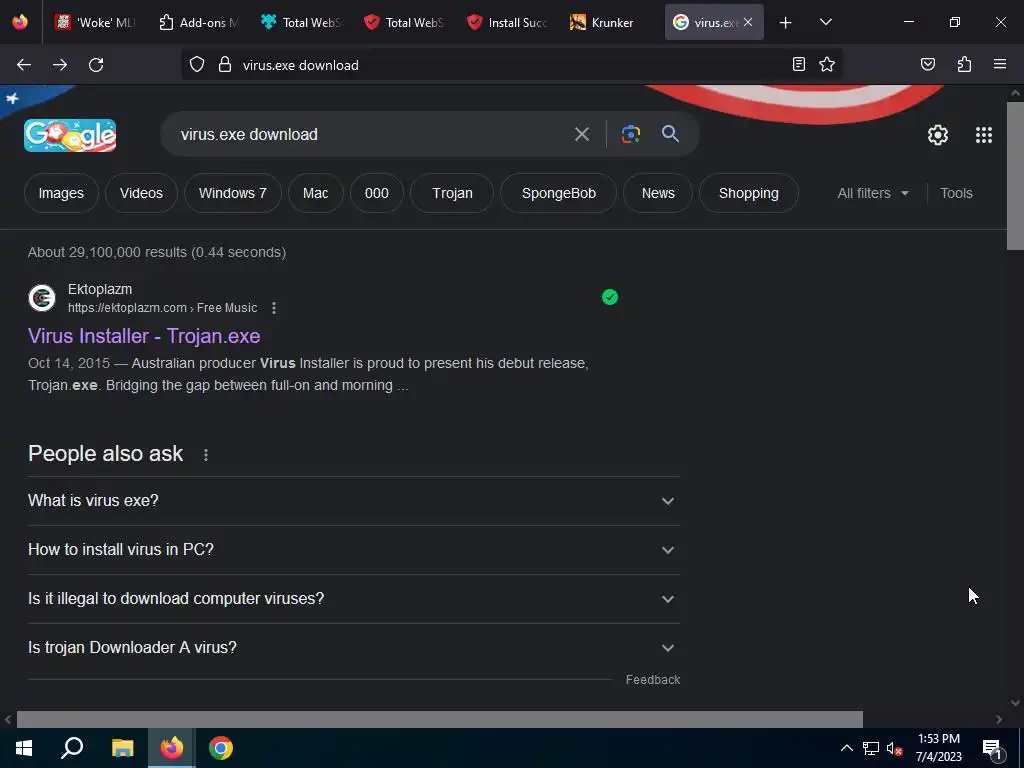Submit search with the magnifier icon
The image size is (1024, 768).
[670, 134]
